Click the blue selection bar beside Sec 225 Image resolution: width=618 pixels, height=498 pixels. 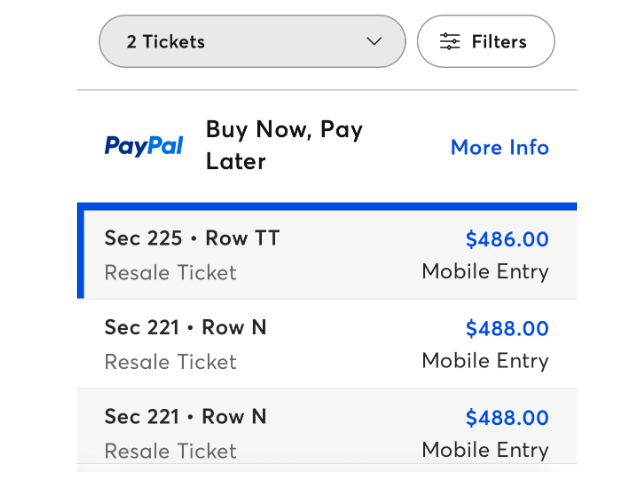tap(80, 254)
